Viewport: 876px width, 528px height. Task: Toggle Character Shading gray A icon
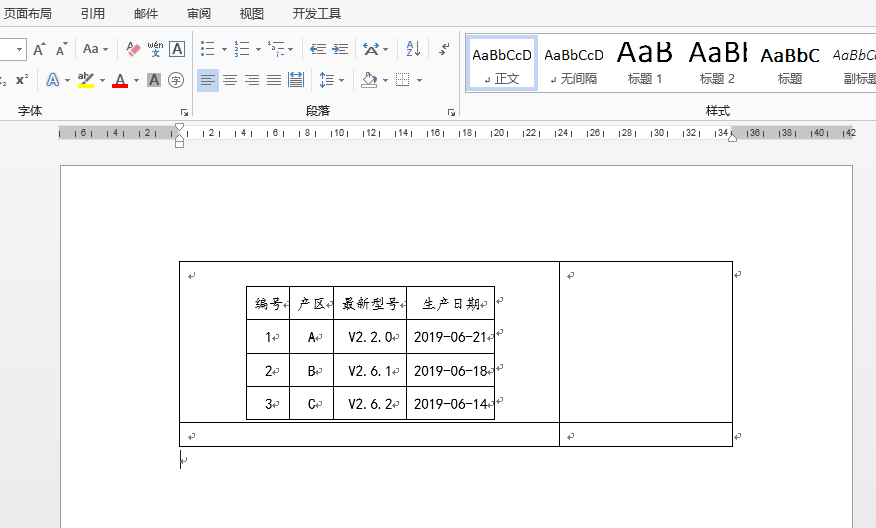pos(154,80)
